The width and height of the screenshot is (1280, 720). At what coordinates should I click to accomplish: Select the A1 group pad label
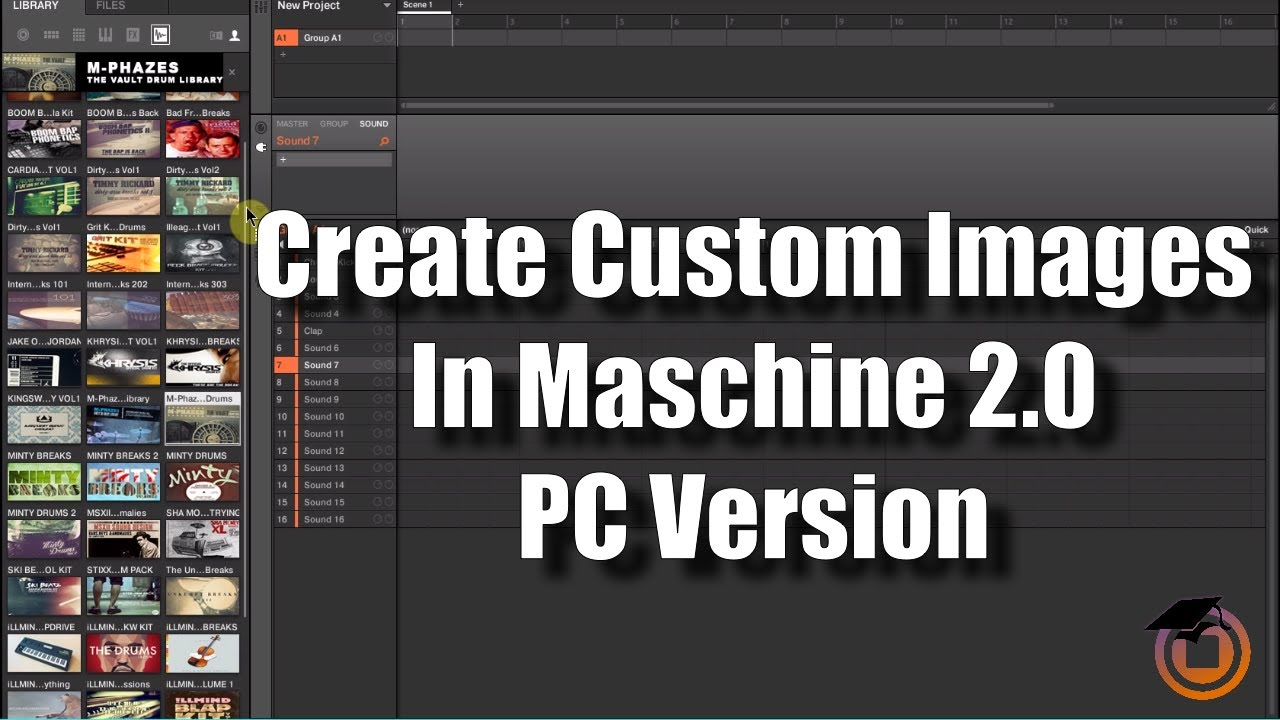284,38
